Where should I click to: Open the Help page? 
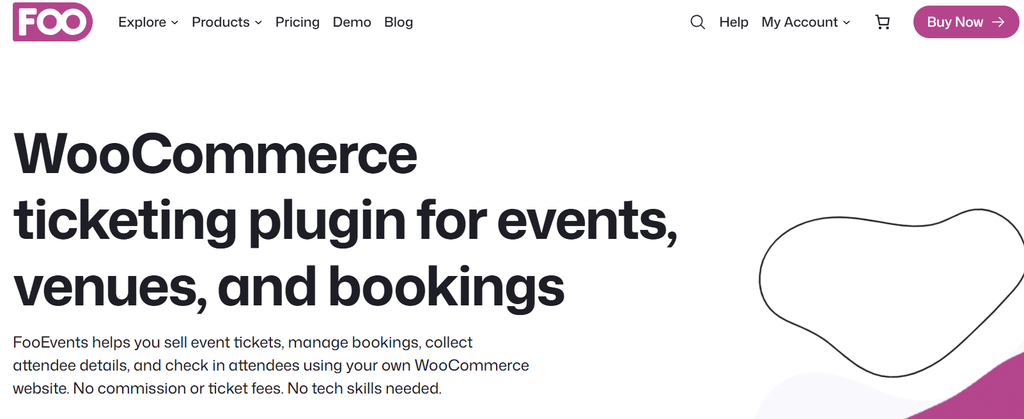tap(733, 22)
